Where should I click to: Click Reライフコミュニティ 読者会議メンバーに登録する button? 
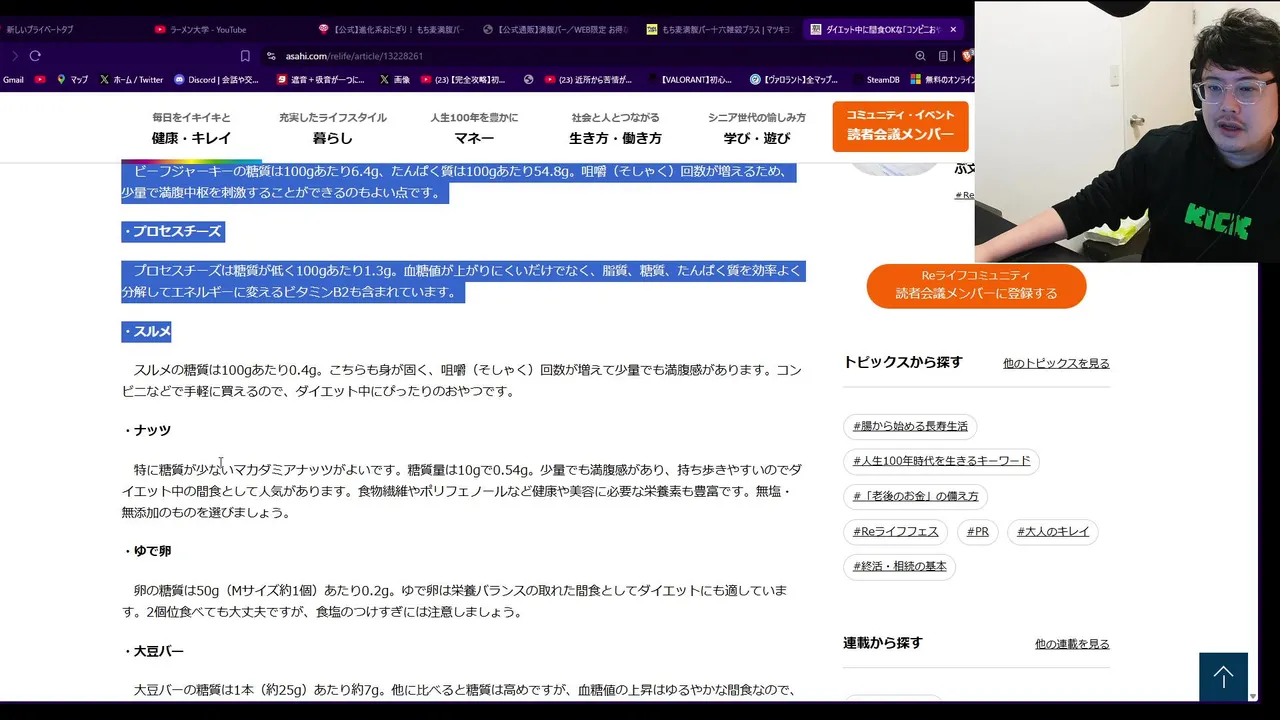pos(976,285)
